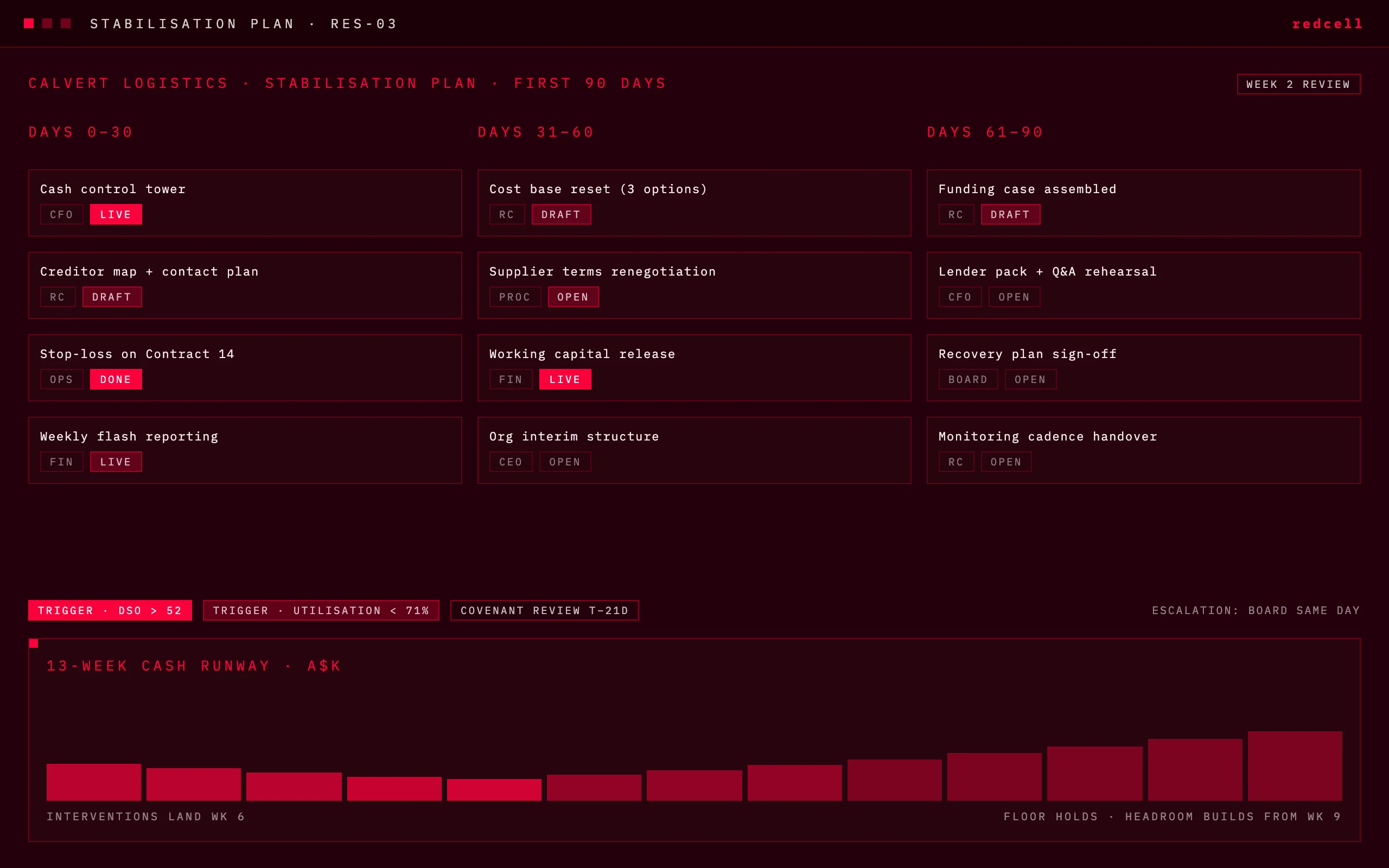Open the OPEN badge on Supplier terms renegotiation

coord(573,297)
